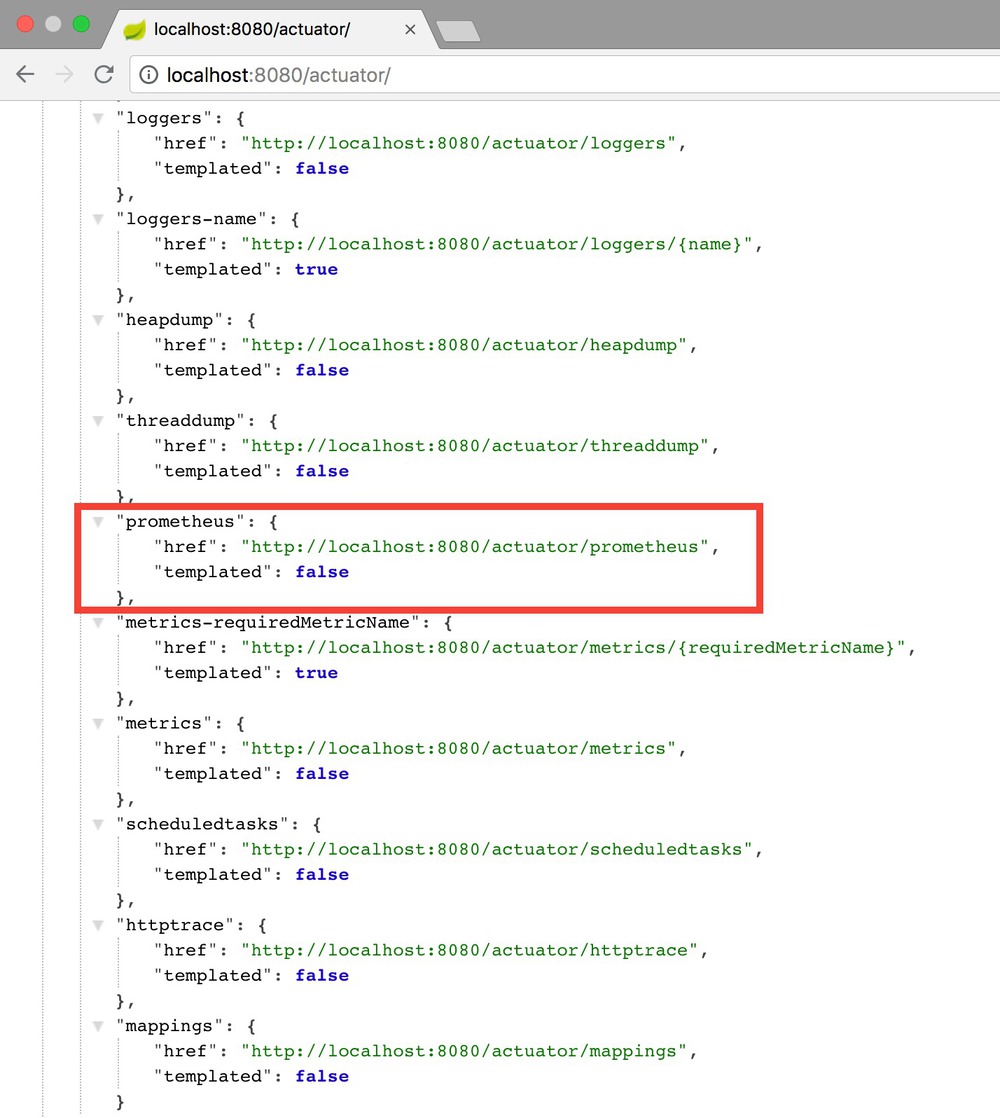Open the metrics/{requiredMetricName} href link
The height and width of the screenshot is (1118, 1000).
pos(573,647)
